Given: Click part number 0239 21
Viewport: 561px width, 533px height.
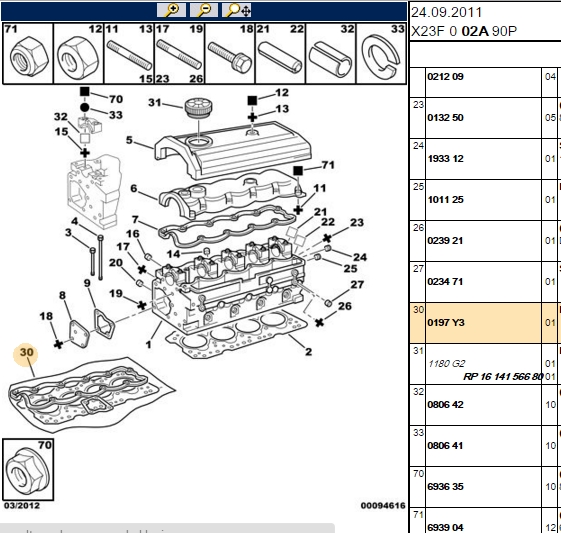Looking at the screenshot, I should [x=445, y=240].
